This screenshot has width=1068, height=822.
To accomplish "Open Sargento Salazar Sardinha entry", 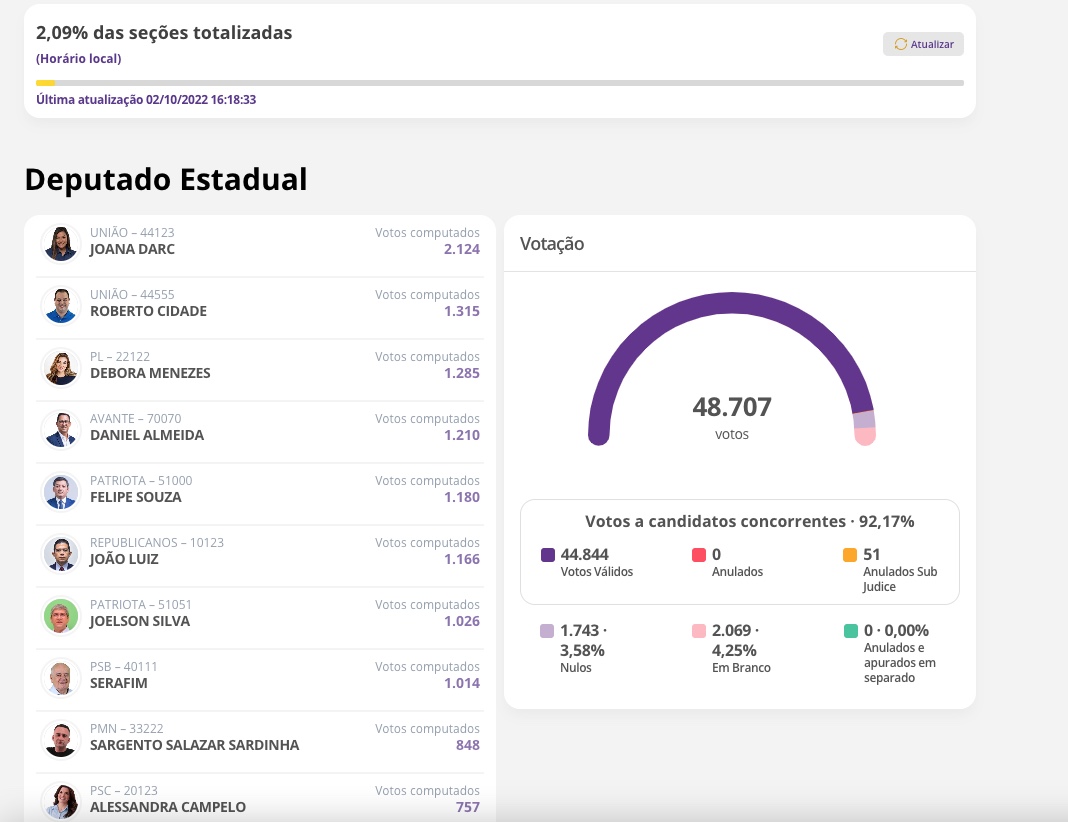I will click(x=260, y=737).
